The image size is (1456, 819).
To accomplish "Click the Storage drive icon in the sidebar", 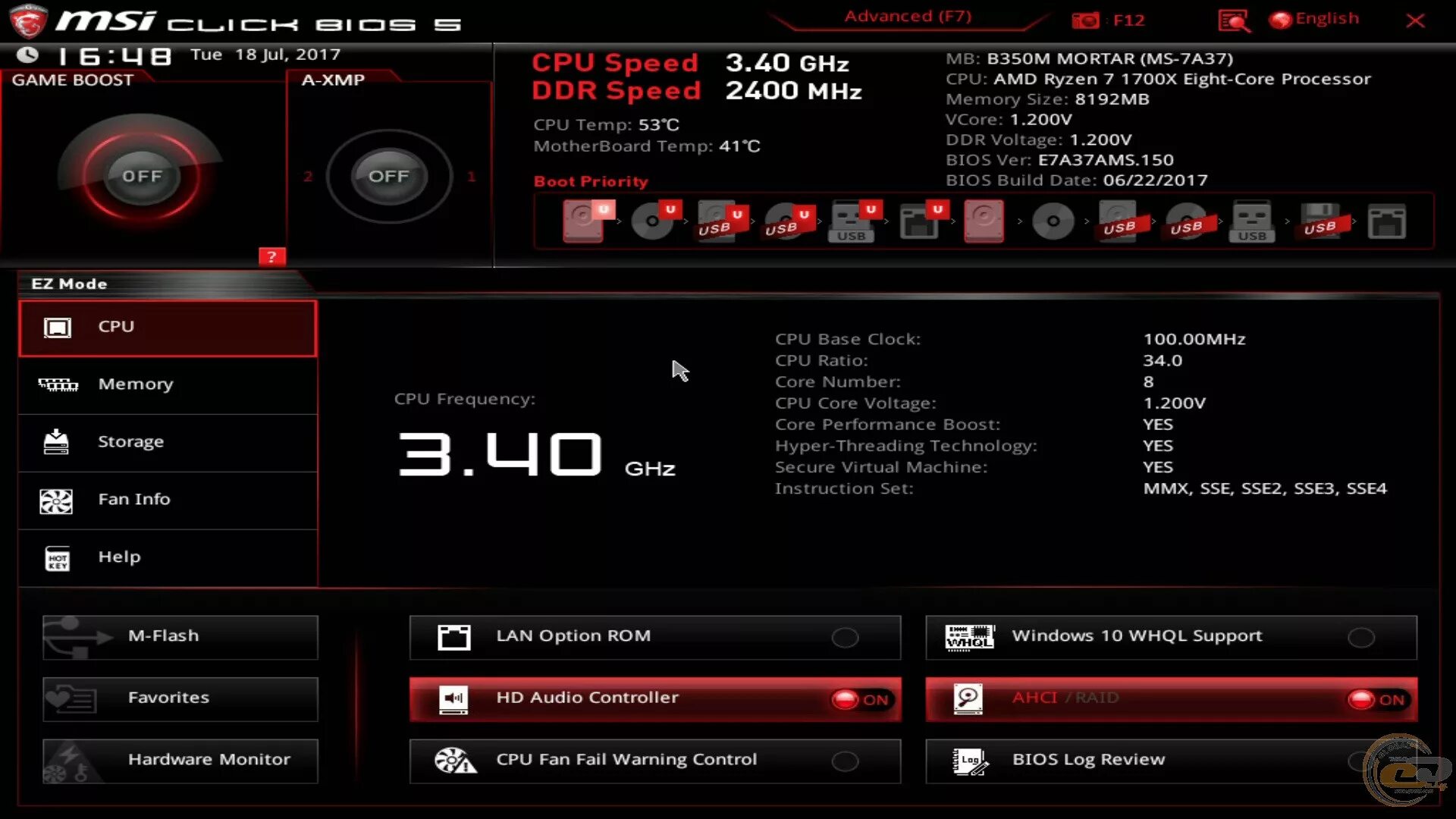I will coord(56,442).
